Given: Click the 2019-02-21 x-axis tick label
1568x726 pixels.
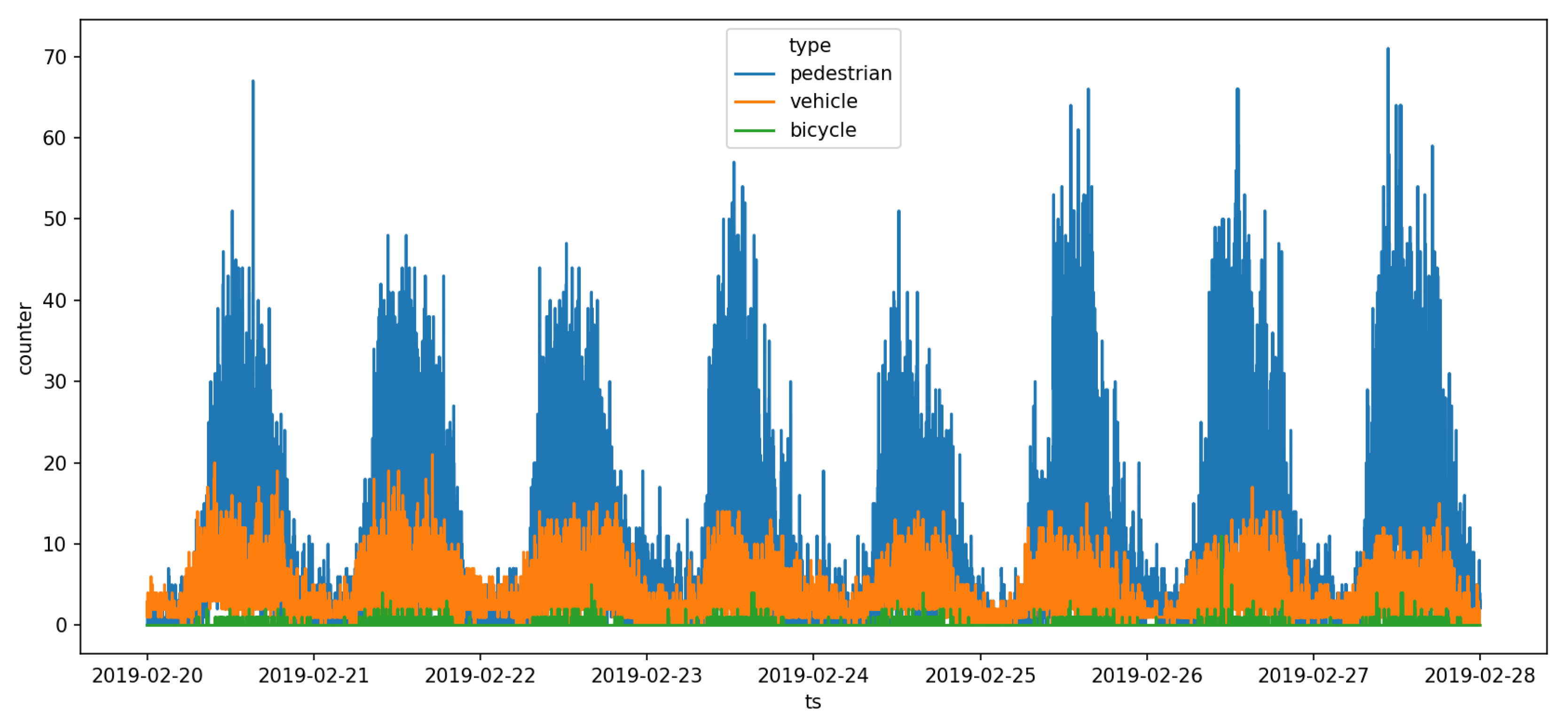Looking at the screenshot, I should coord(314,676).
